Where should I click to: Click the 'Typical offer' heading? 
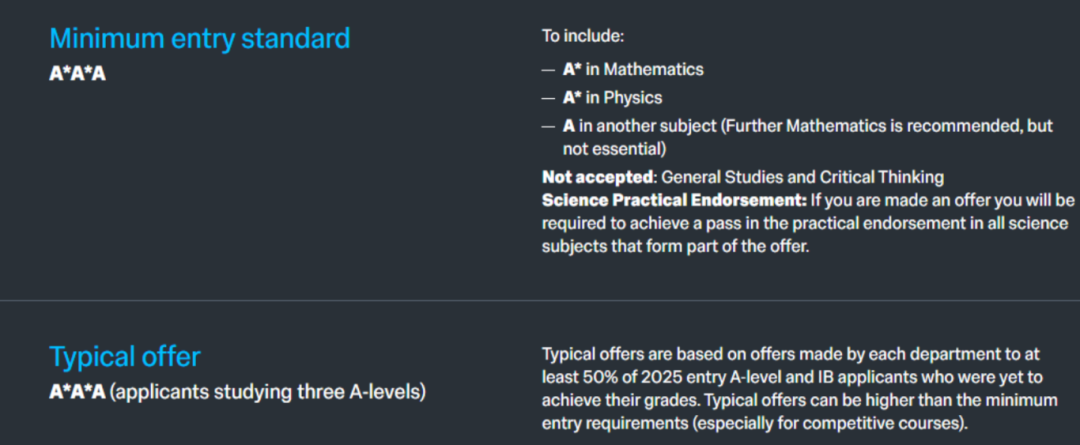pos(125,357)
